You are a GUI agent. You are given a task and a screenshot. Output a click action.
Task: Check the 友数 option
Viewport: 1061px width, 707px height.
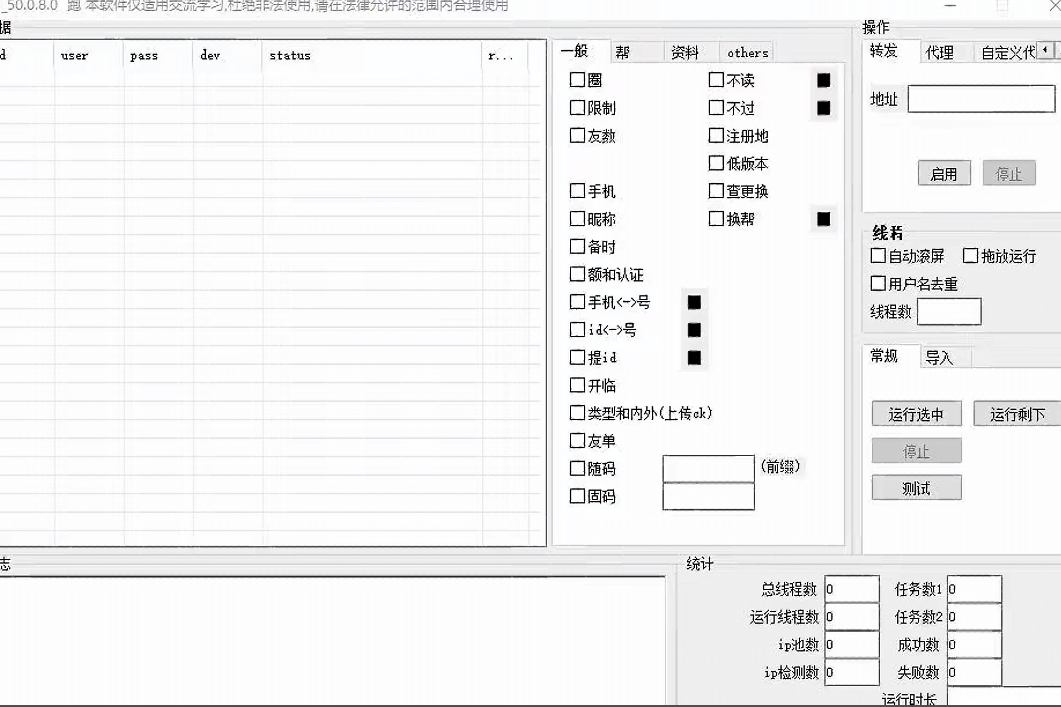[577, 135]
